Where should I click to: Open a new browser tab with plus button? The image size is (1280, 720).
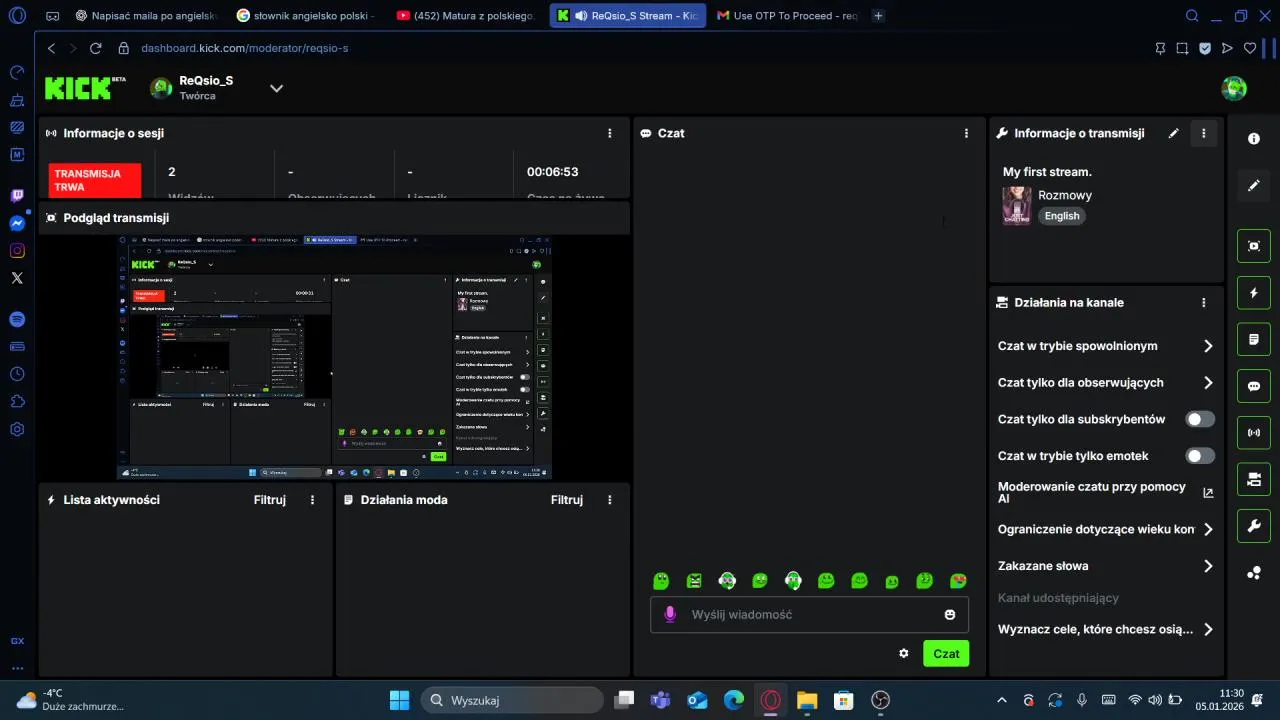click(x=878, y=15)
